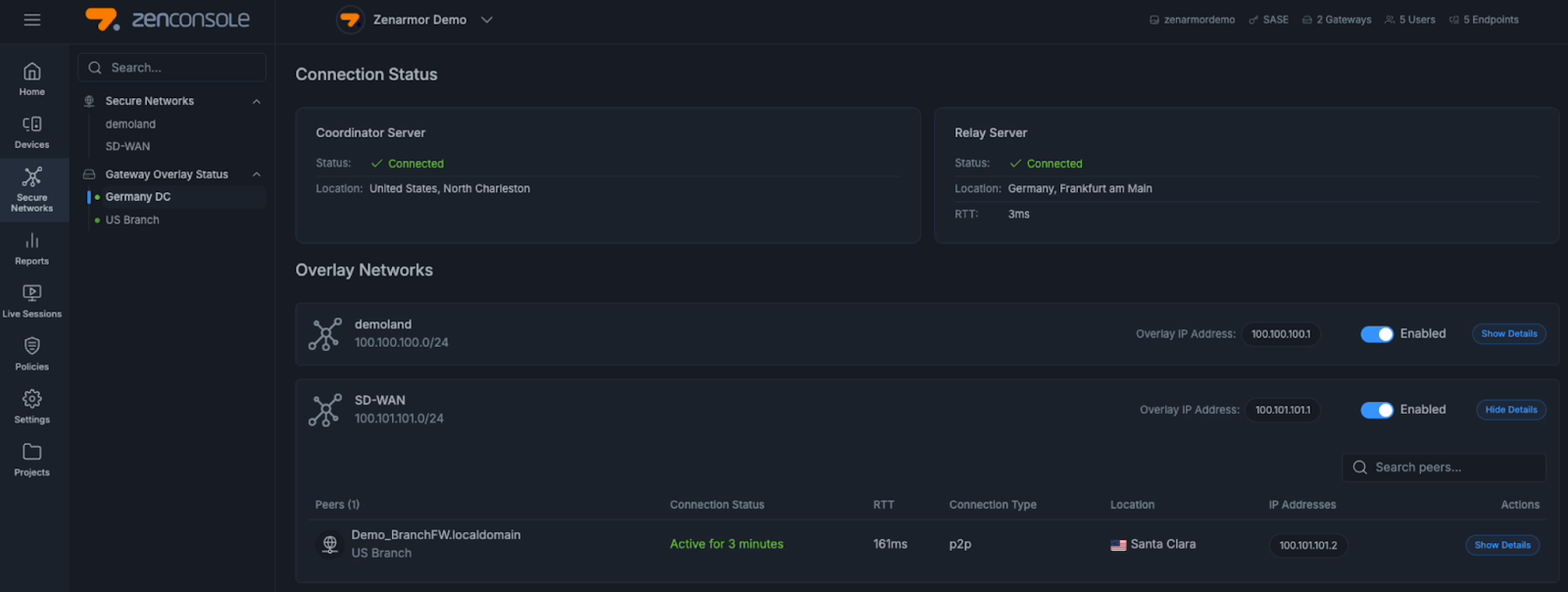Show details for Demo_BranchFW peer

pyautogui.click(x=1501, y=546)
